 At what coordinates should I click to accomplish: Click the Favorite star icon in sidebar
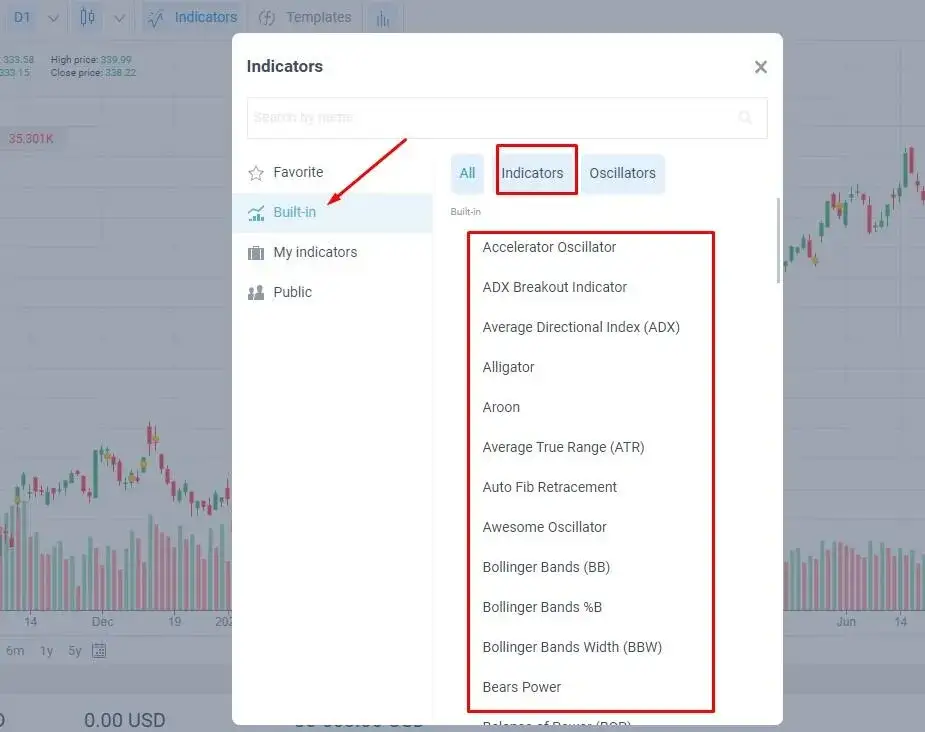(x=257, y=172)
